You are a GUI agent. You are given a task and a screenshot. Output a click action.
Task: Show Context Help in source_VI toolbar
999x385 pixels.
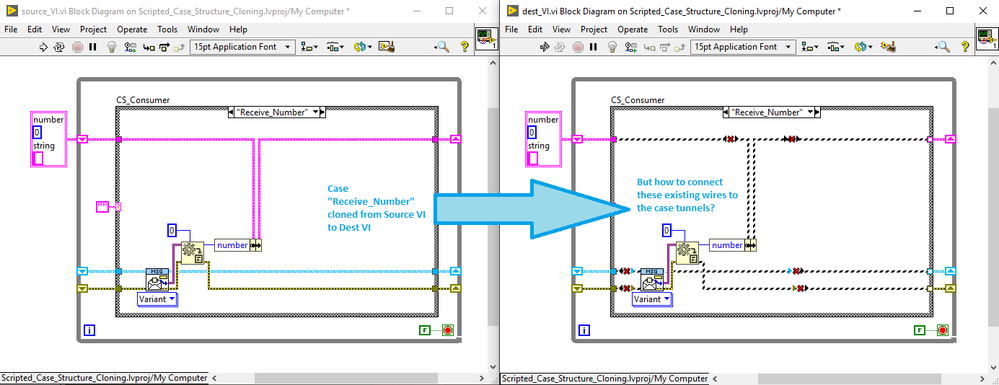(464, 47)
